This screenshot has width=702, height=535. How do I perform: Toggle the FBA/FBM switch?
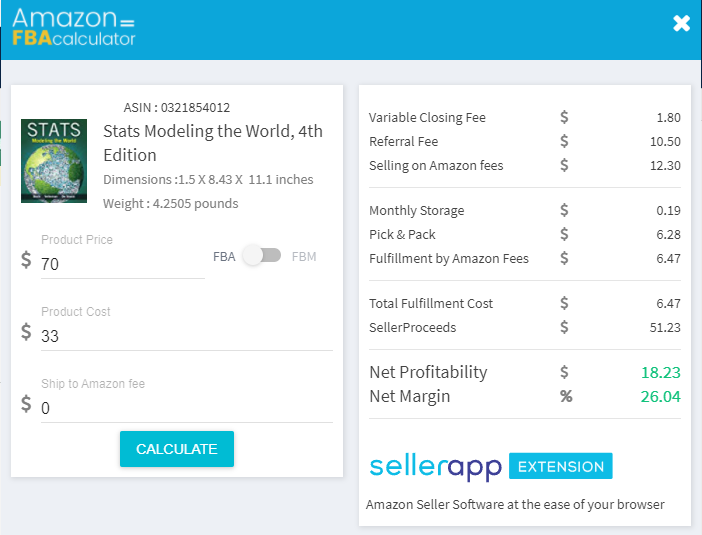[x=262, y=256]
